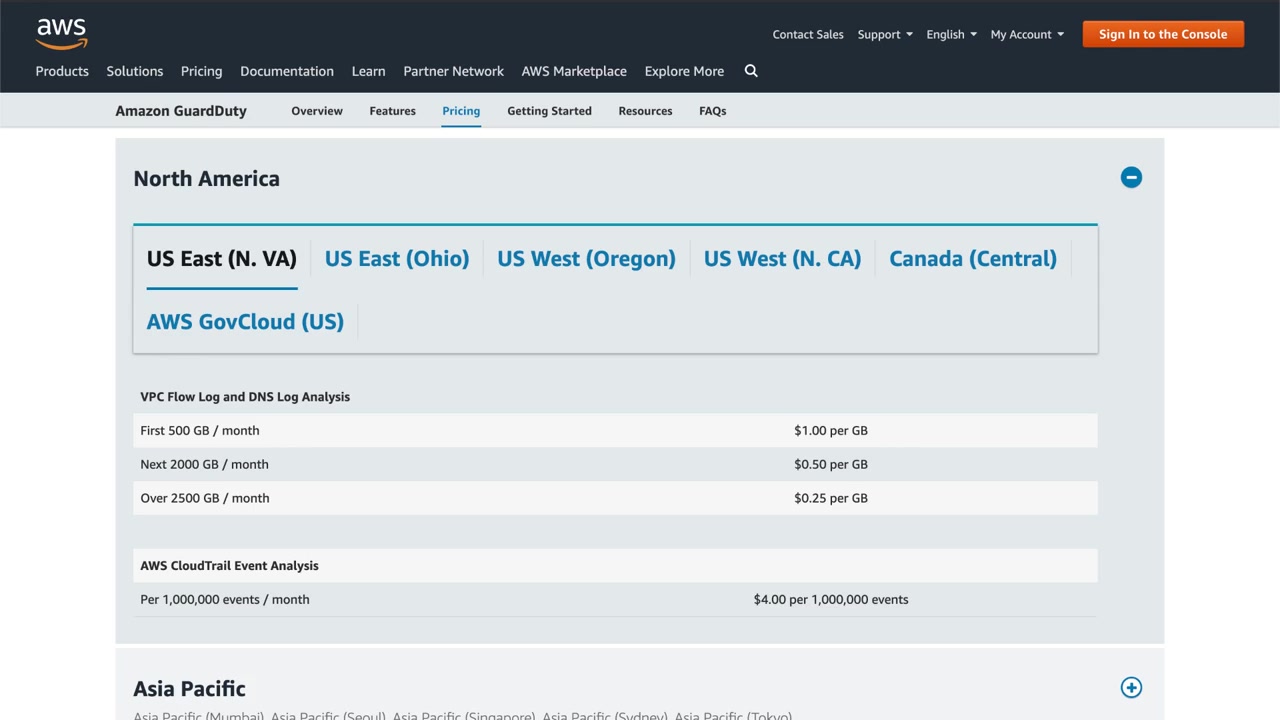The image size is (1280, 720).
Task: Go to AWS Marketplace
Action: coord(574,71)
